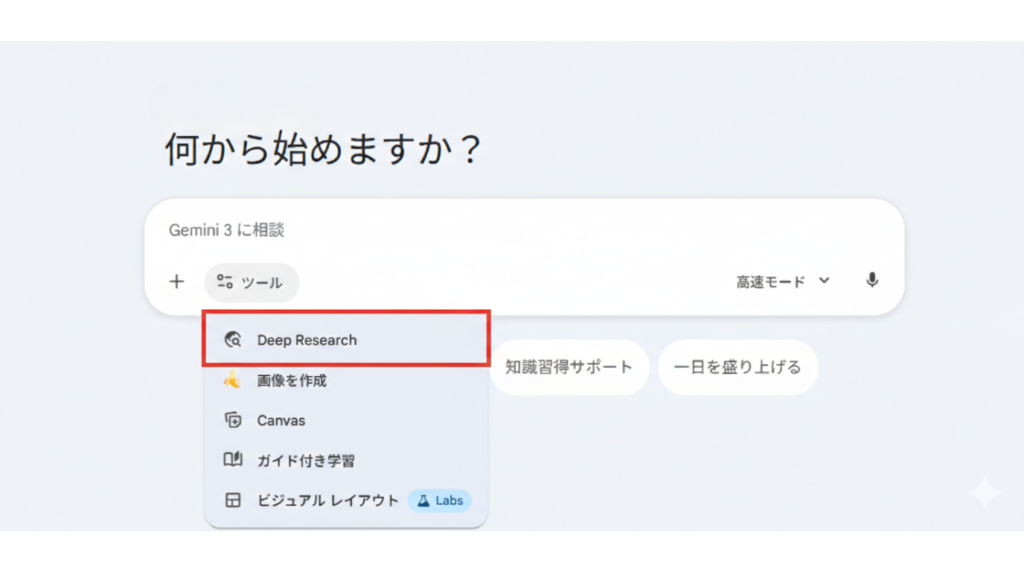Click the Labs badge on ビジュアル レイアウト

440,500
